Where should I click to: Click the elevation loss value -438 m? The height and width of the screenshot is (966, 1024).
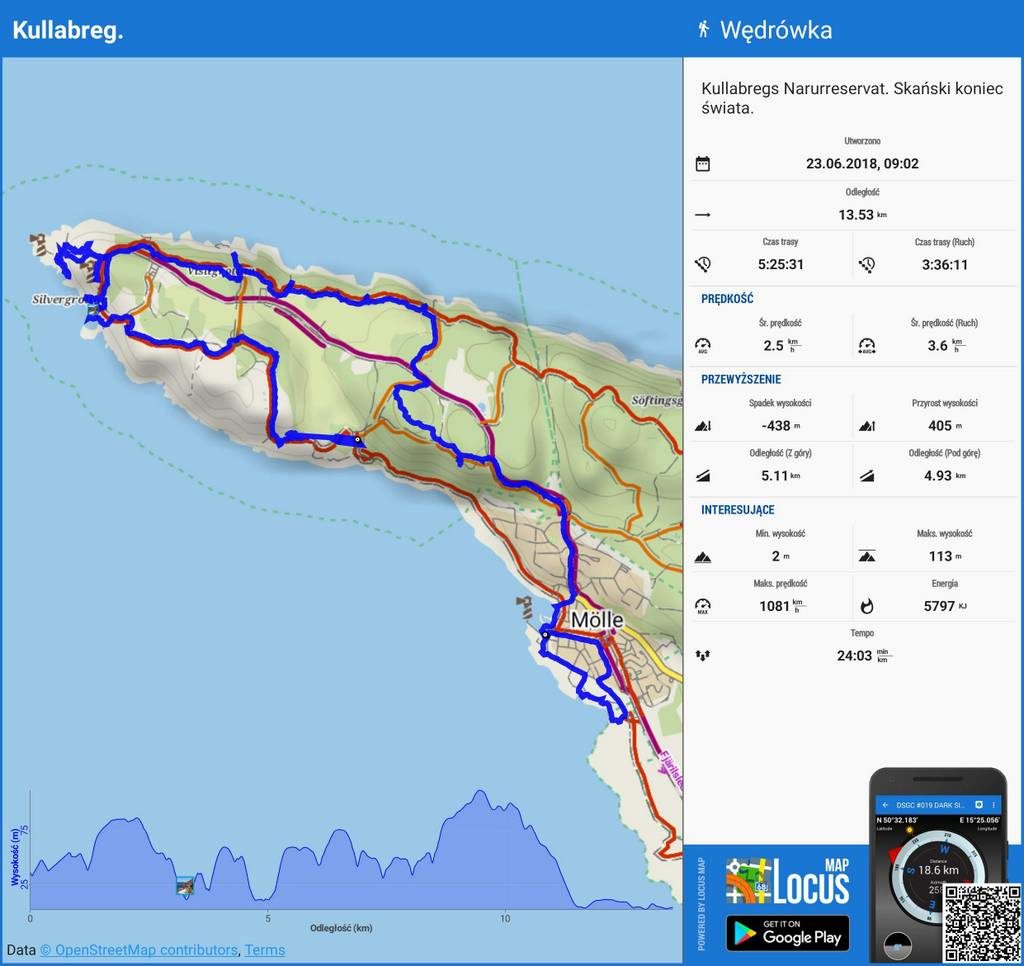(x=780, y=426)
